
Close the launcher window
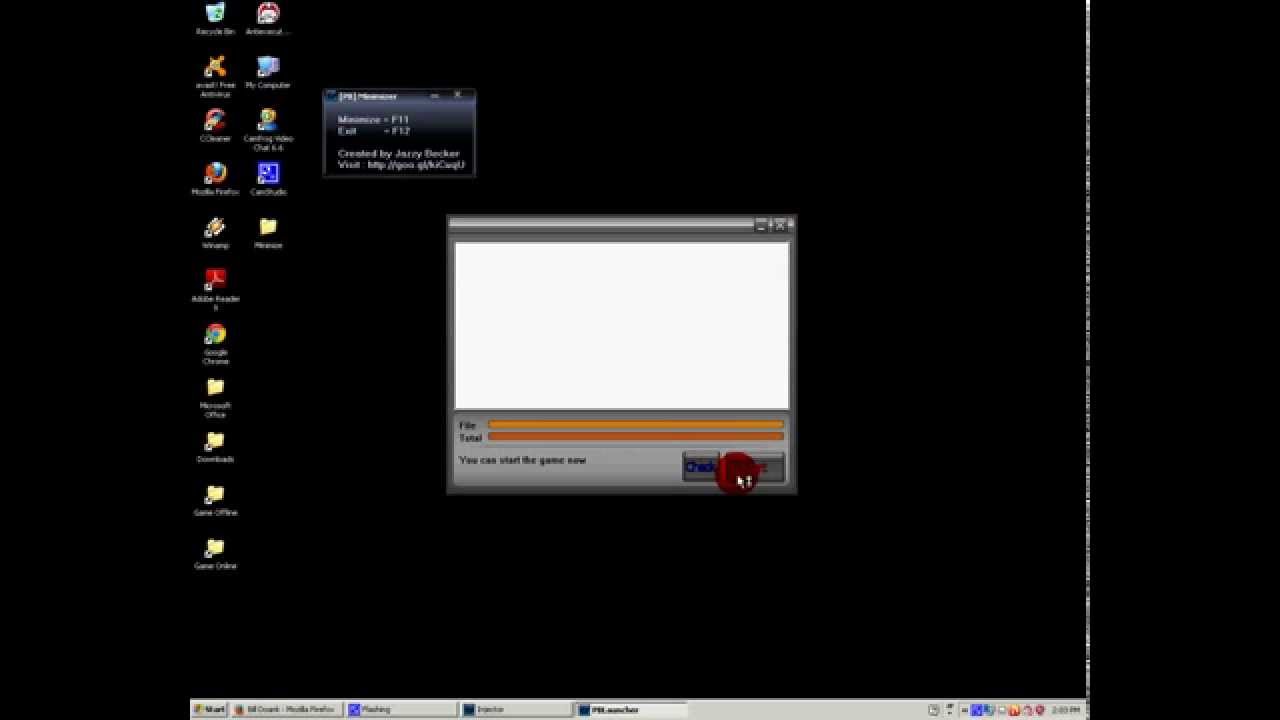tap(782, 226)
